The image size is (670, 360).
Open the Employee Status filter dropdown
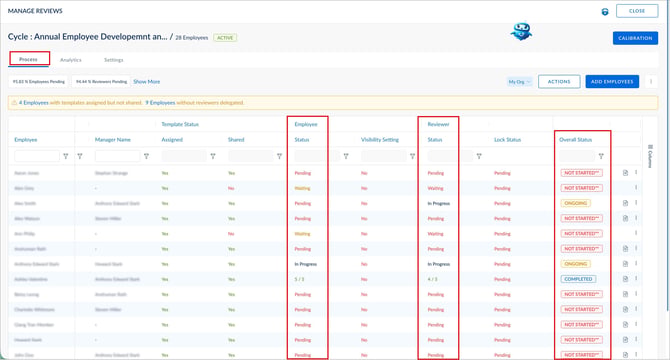click(317, 156)
